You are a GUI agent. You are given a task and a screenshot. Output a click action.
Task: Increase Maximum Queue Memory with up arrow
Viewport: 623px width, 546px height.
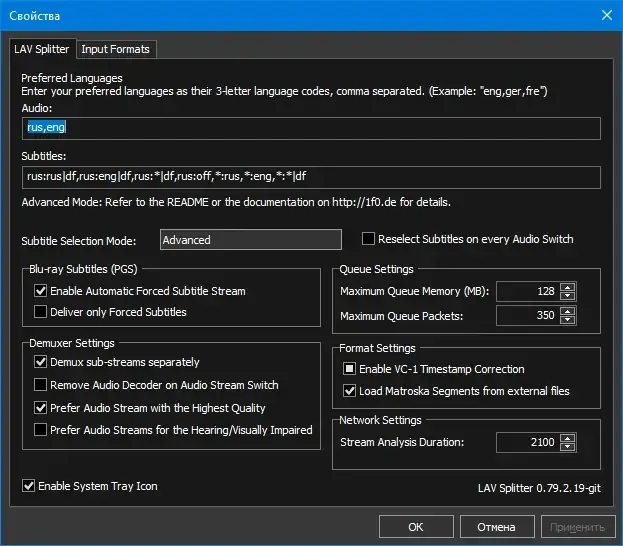coord(567,287)
